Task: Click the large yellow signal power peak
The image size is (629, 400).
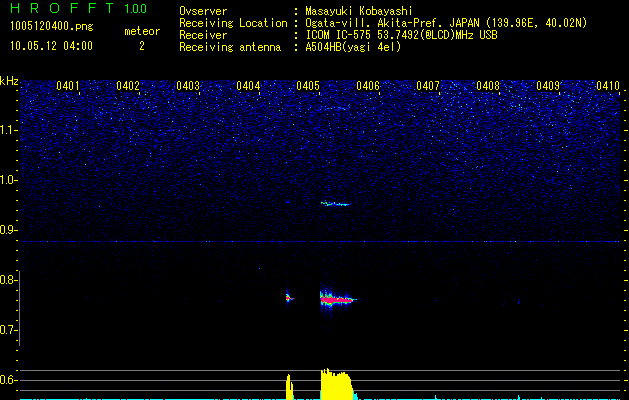Action: pyautogui.click(x=337, y=386)
